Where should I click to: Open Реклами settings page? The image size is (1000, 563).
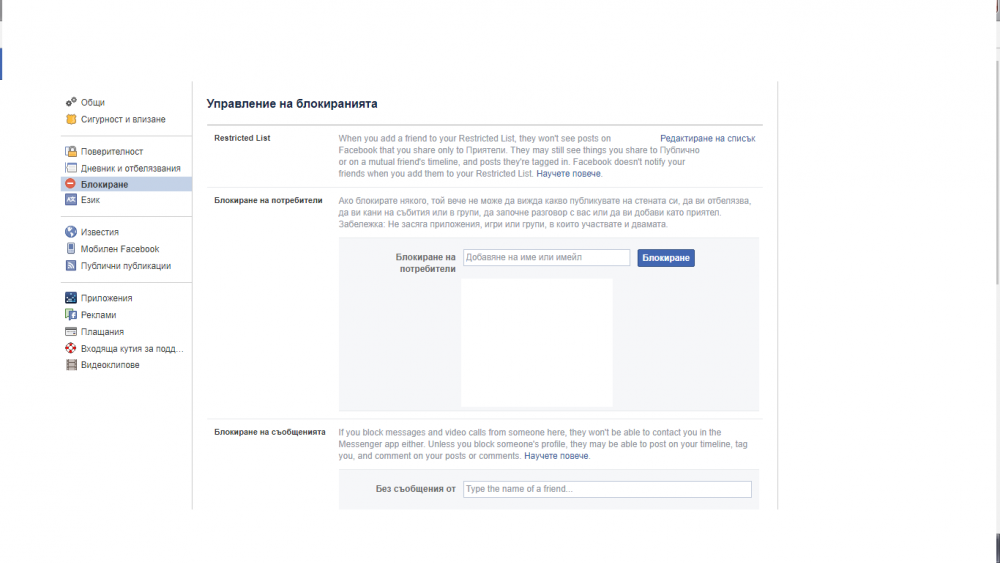98,315
